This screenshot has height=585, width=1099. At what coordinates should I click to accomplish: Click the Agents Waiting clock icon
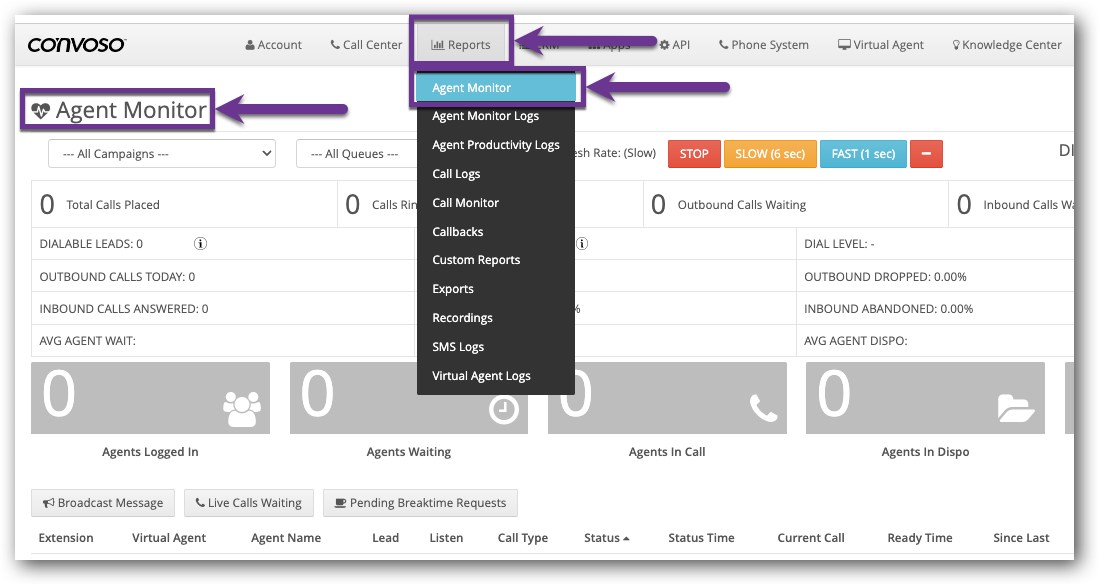(x=503, y=408)
